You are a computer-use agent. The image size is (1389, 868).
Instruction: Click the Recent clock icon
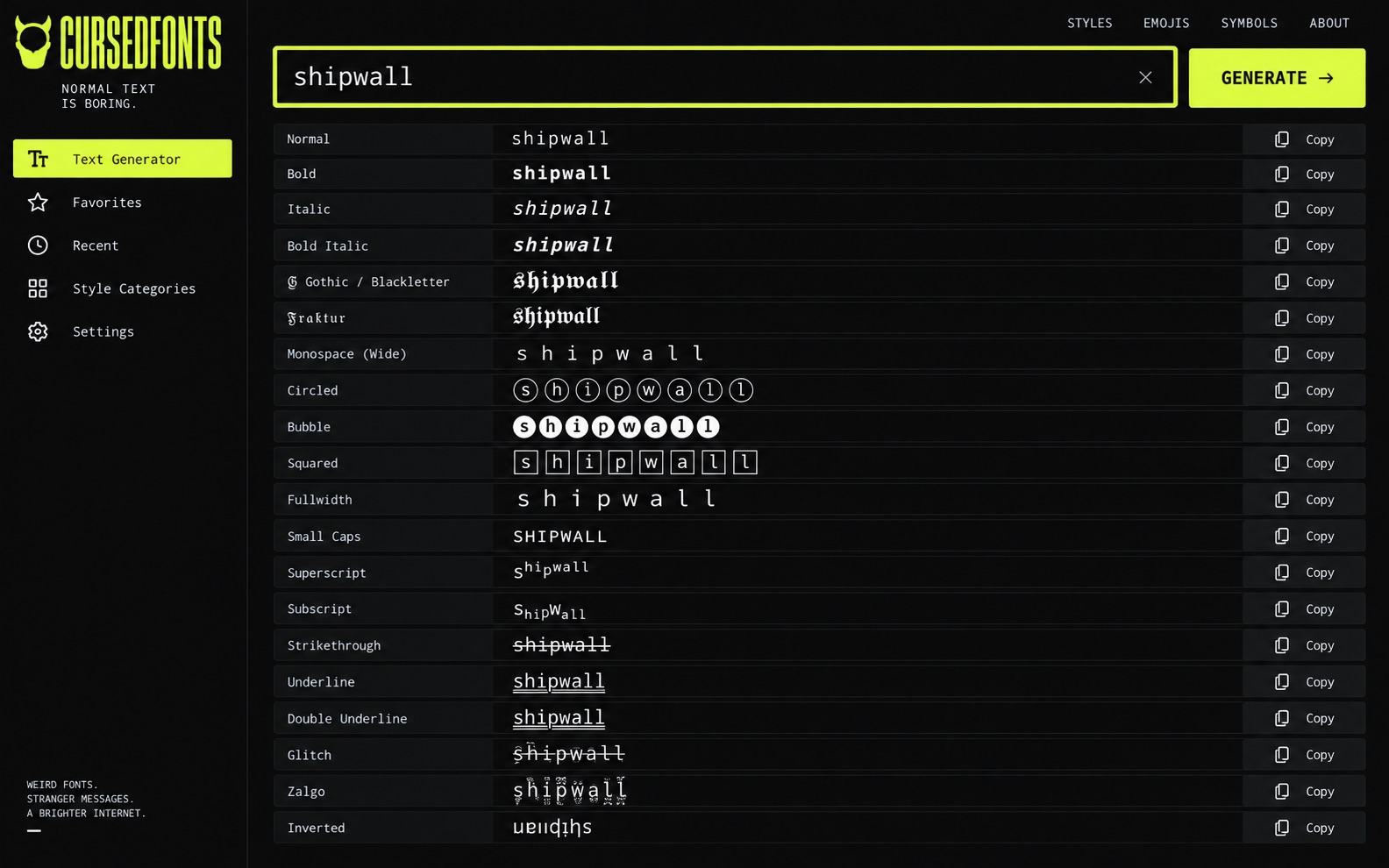[x=38, y=245]
